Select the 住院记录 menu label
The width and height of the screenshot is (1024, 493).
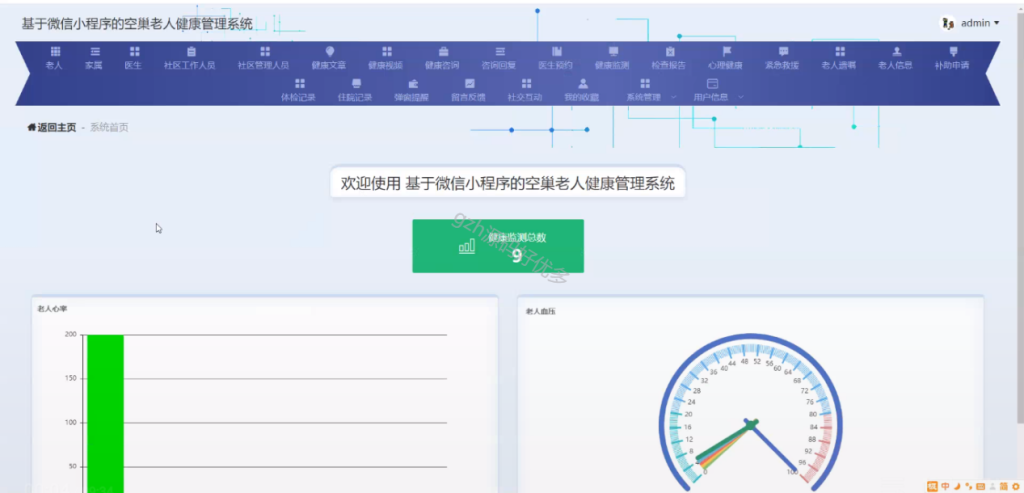pos(356,97)
